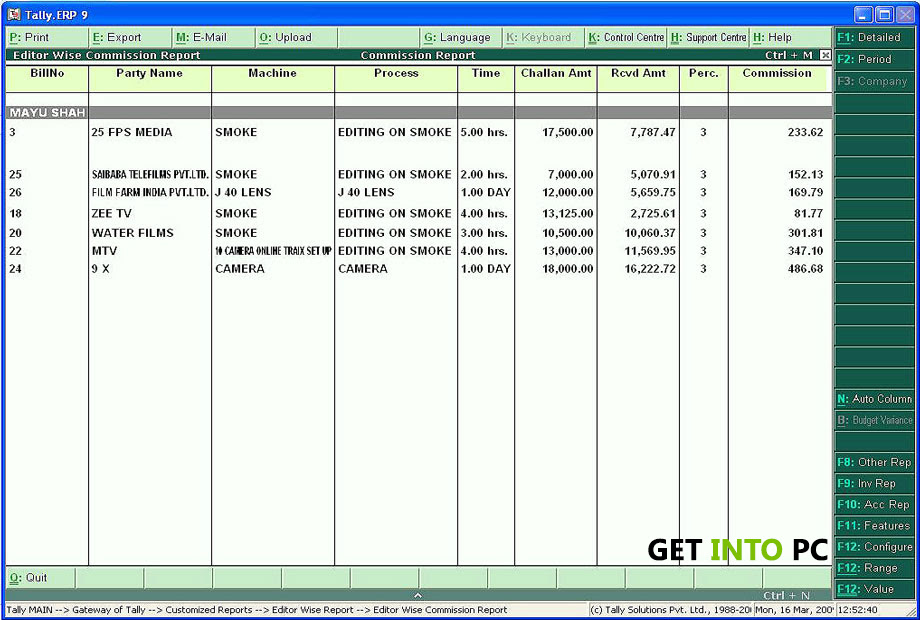Screen dimensions: 920x620
Task: Click the Ctrl + N label
Action: (787, 595)
